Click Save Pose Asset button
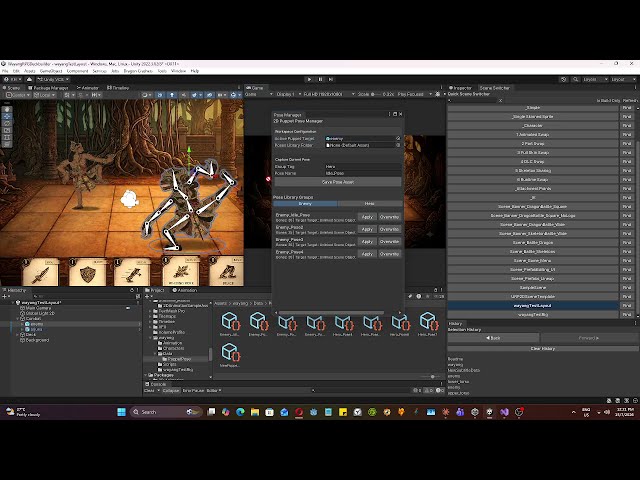 (338, 182)
